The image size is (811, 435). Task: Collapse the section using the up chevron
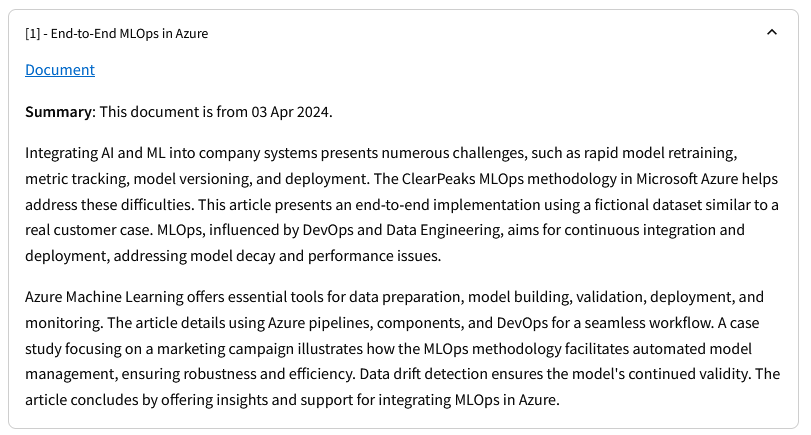(x=771, y=33)
